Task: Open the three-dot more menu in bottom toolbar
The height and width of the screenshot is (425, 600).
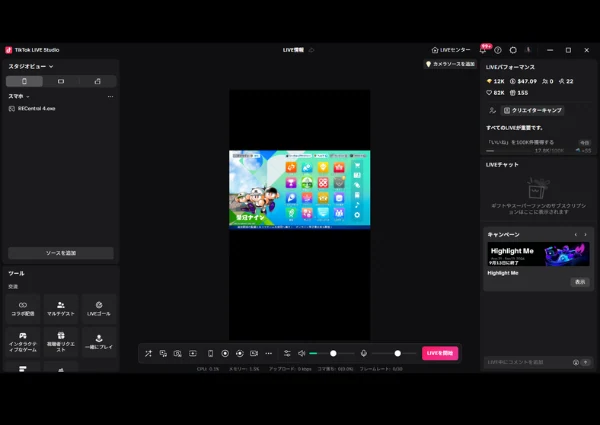Action: click(269, 353)
